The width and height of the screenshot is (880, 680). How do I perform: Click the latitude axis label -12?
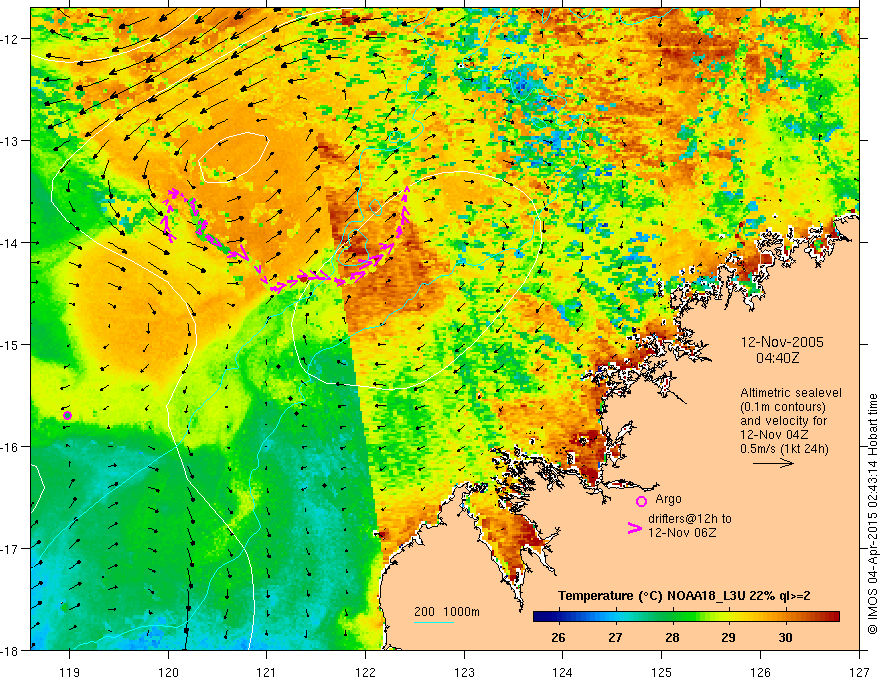(x=10, y=39)
